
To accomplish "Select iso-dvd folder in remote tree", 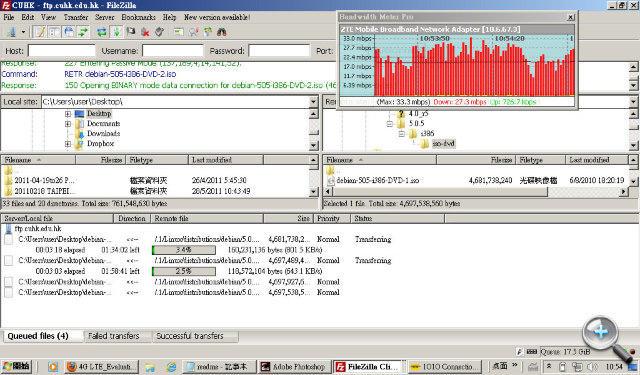I will pos(444,144).
